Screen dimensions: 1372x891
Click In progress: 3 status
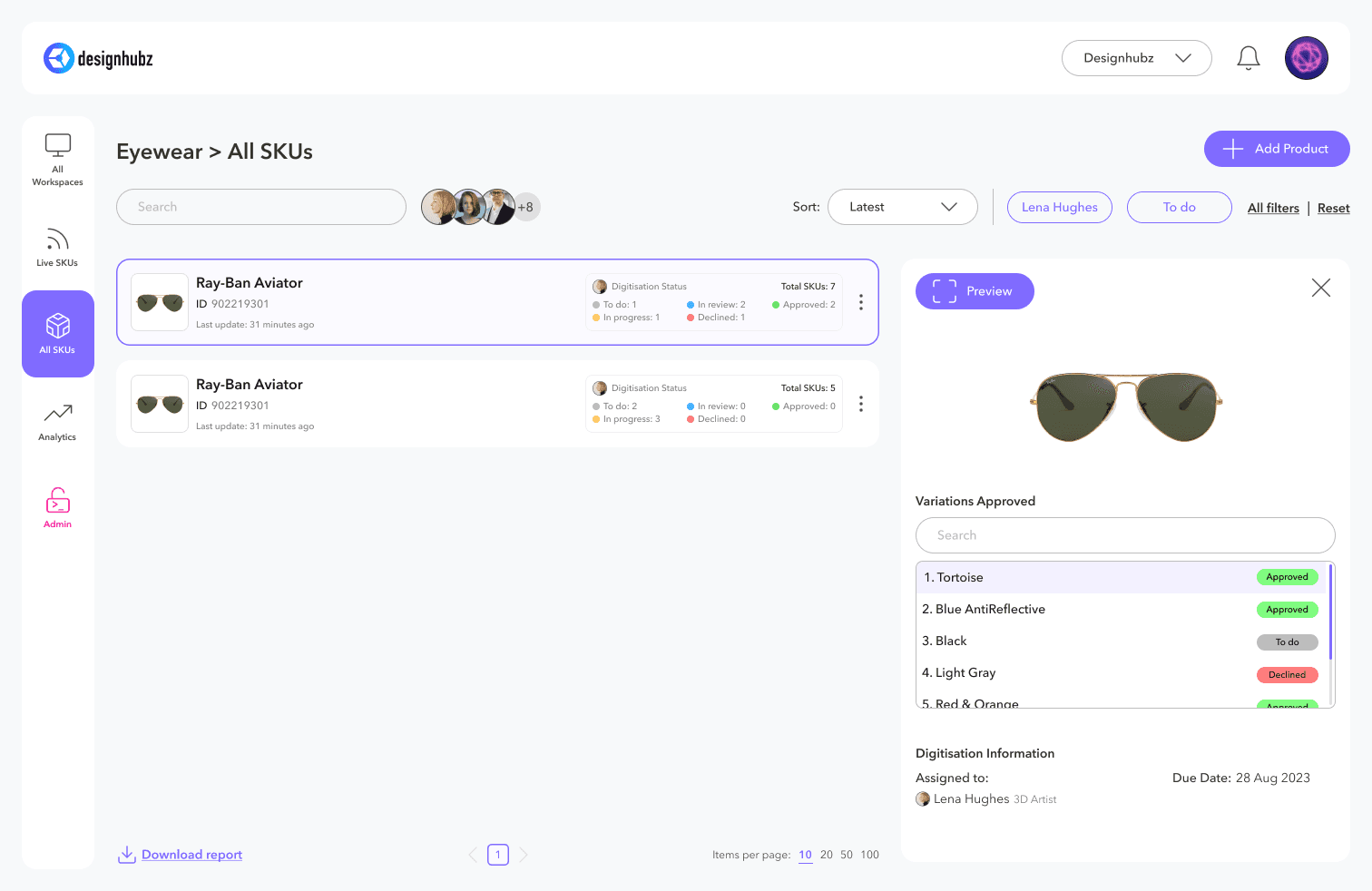626,419
